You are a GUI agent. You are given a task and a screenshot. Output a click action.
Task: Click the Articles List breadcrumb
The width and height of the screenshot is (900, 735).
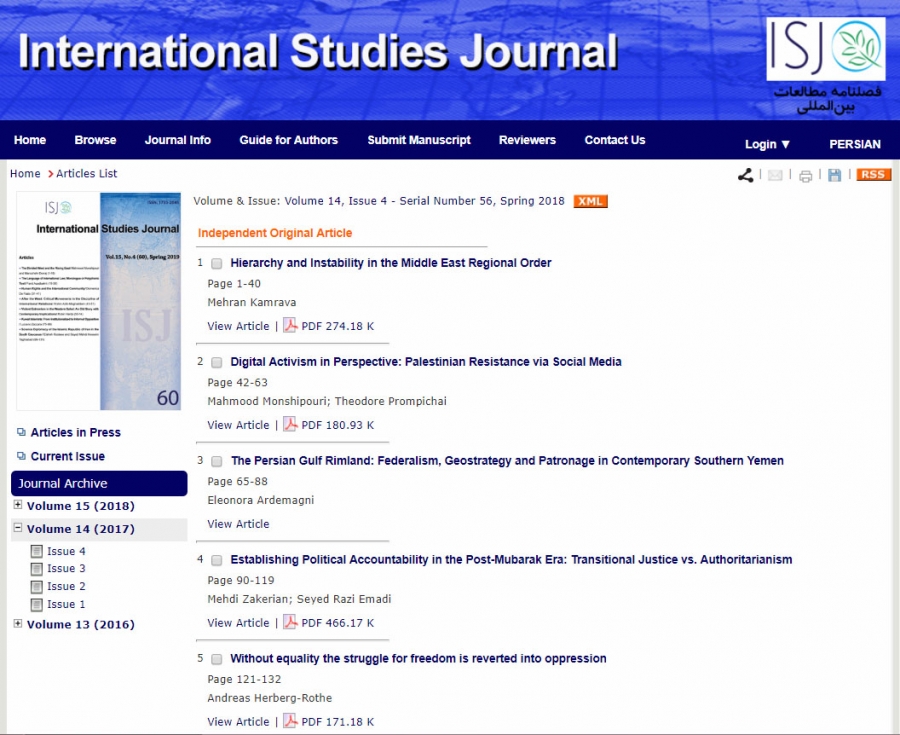coord(87,173)
